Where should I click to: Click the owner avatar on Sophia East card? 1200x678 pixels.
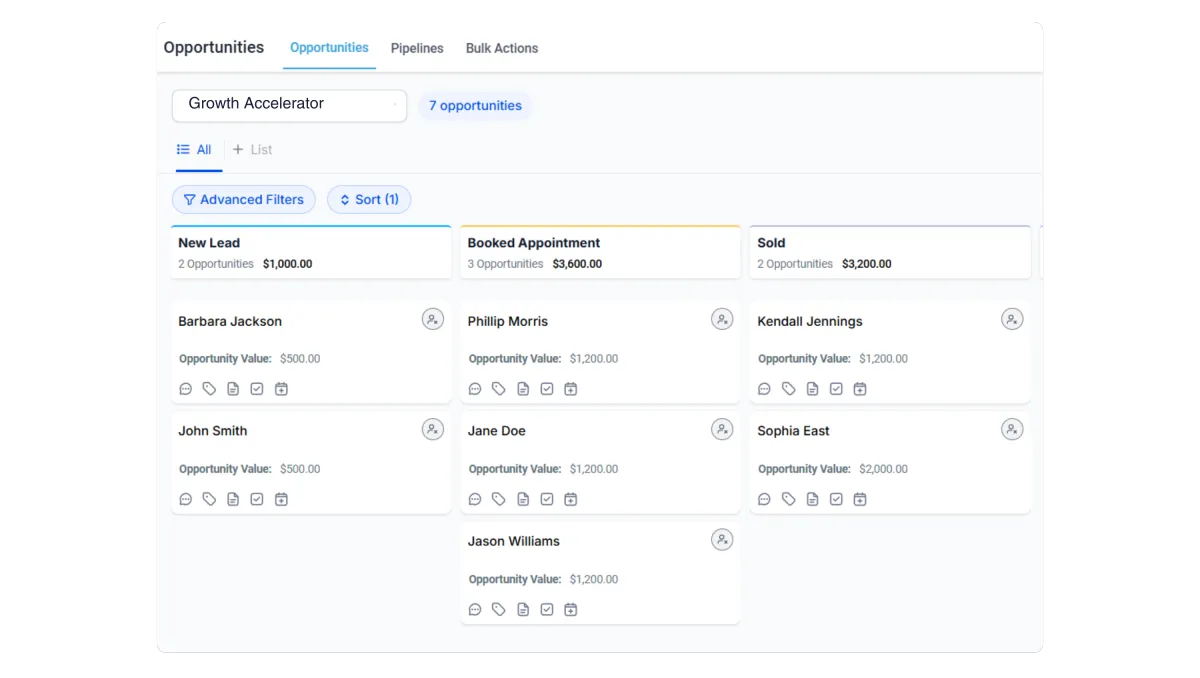click(x=1012, y=430)
